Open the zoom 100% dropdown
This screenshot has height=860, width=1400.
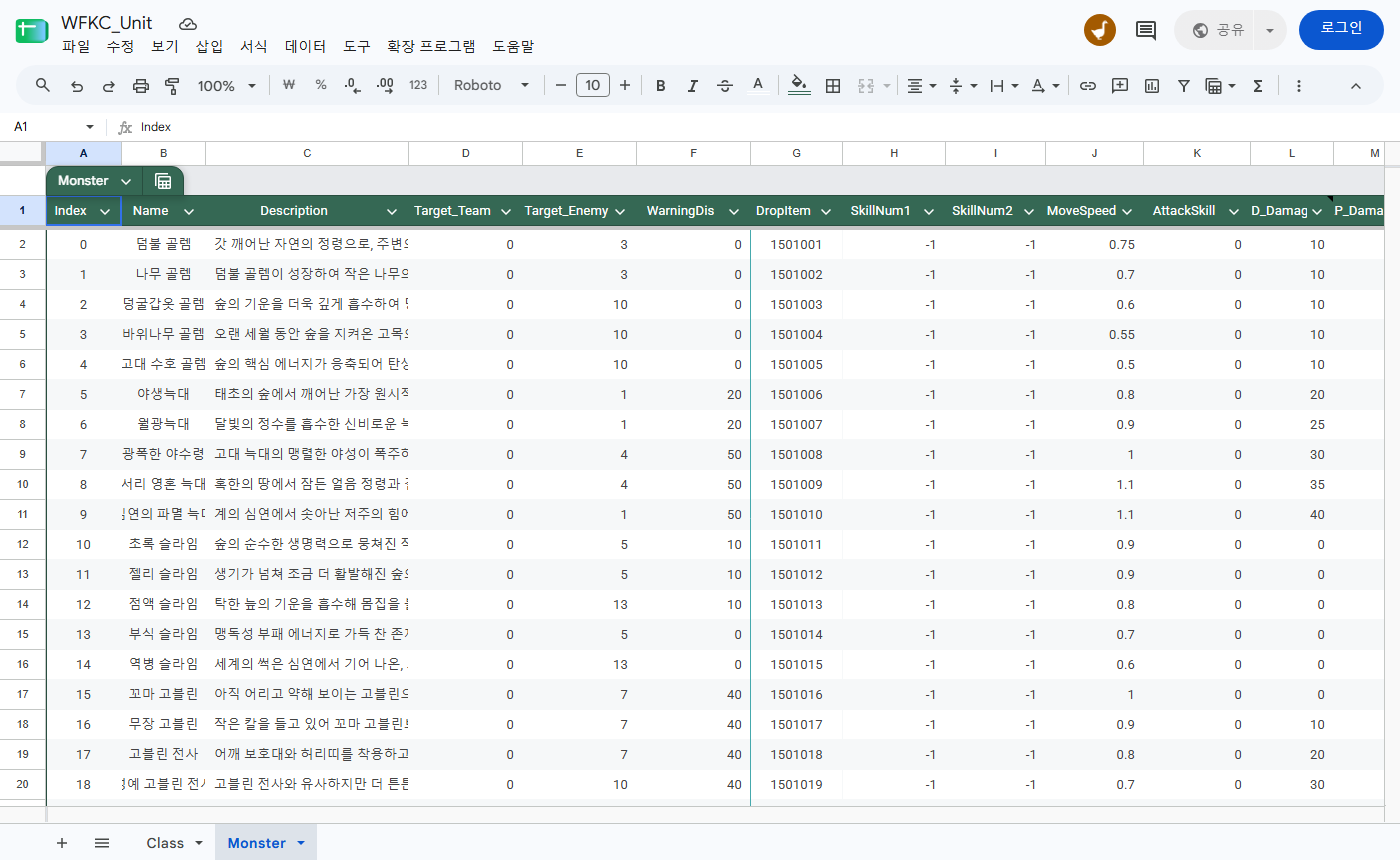click(227, 86)
